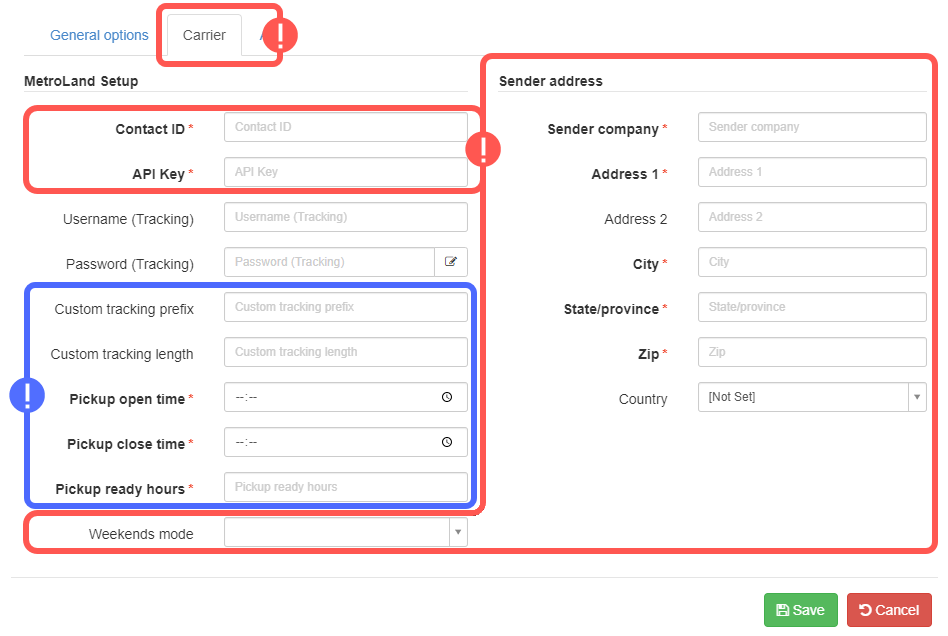Select the Carrier tab
948x636 pixels.
tap(204, 35)
